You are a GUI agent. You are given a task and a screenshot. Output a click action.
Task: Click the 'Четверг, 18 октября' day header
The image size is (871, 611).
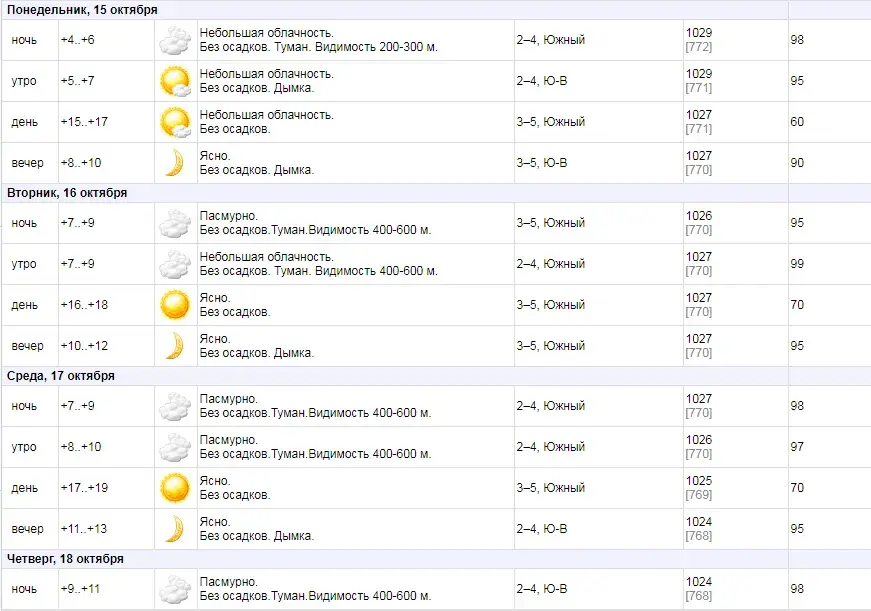(66, 559)
